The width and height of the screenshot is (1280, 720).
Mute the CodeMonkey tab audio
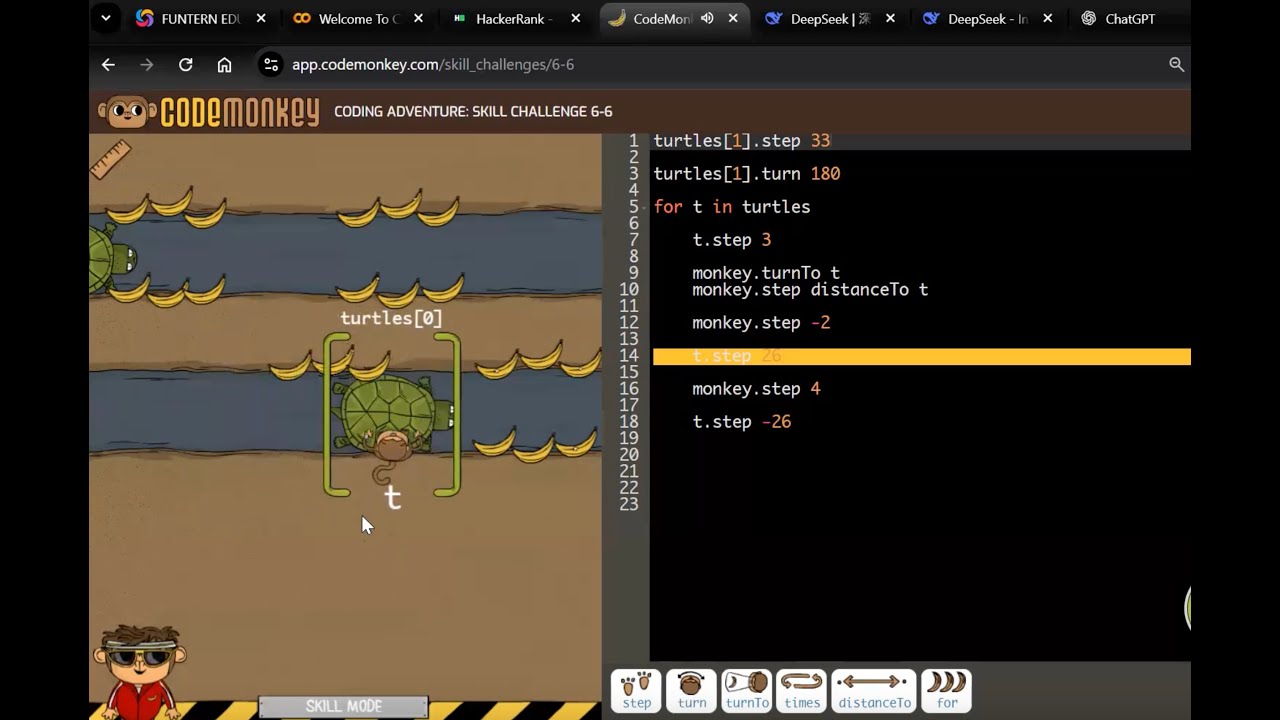707,18
